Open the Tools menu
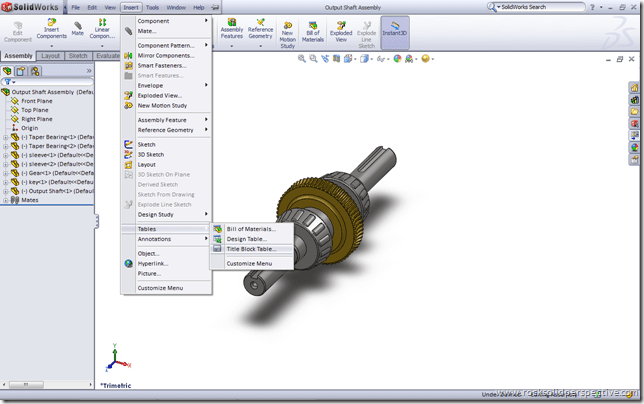644x404 pixels. pos(152,7)
